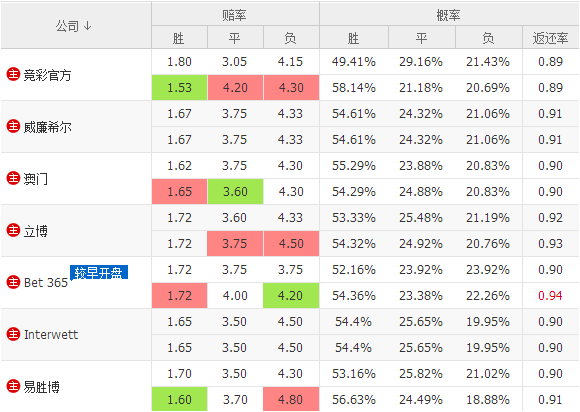Click the 较早开盘 blue badge

(x=99, y=272)
